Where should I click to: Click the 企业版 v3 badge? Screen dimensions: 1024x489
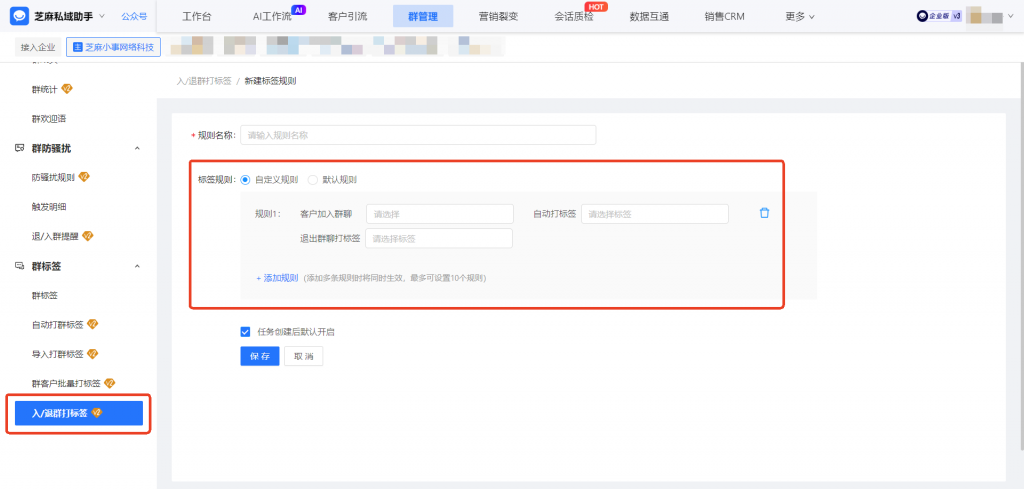pos(939,16)
